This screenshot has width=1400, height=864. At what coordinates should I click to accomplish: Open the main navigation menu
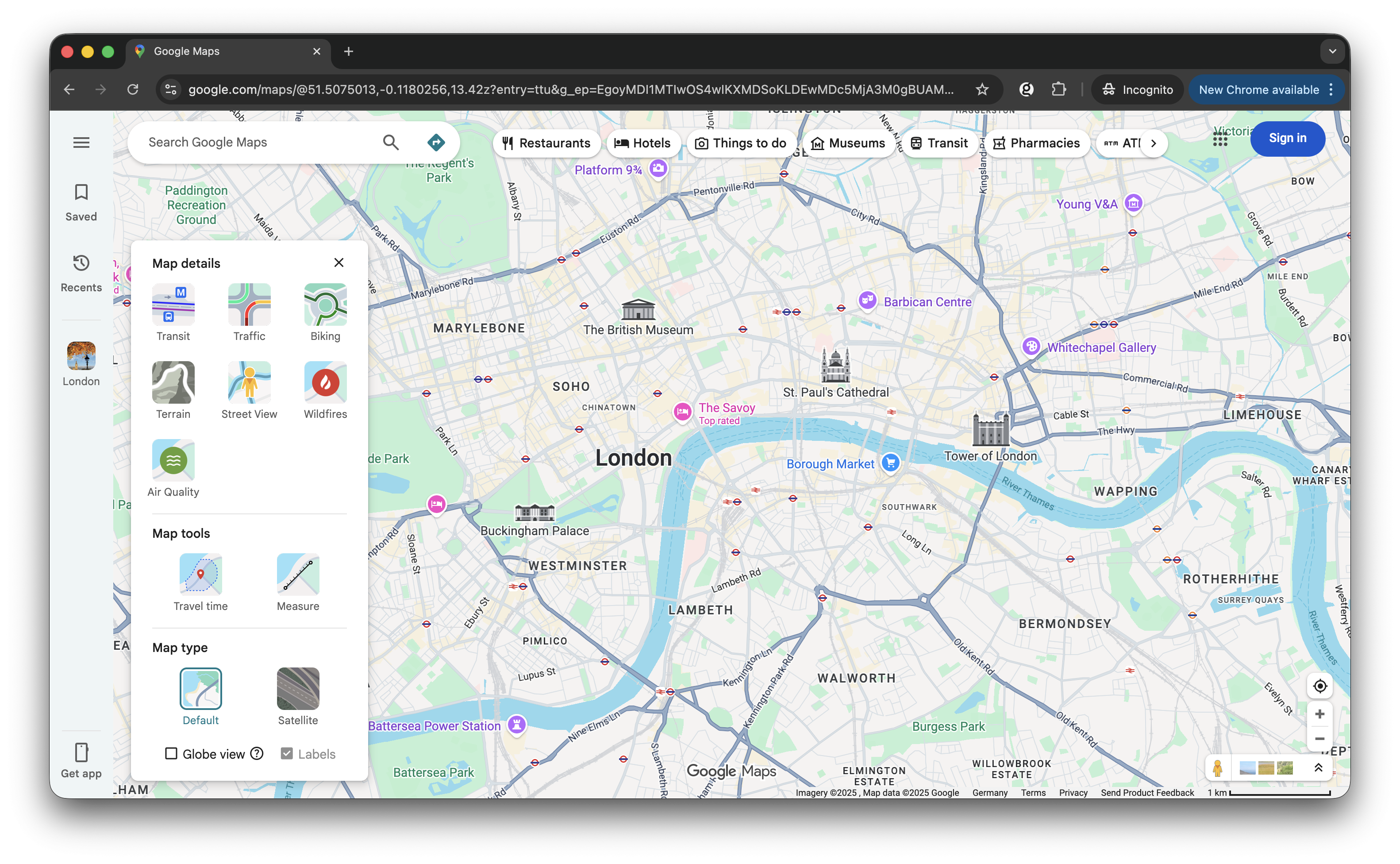click(x=81, y=142)
